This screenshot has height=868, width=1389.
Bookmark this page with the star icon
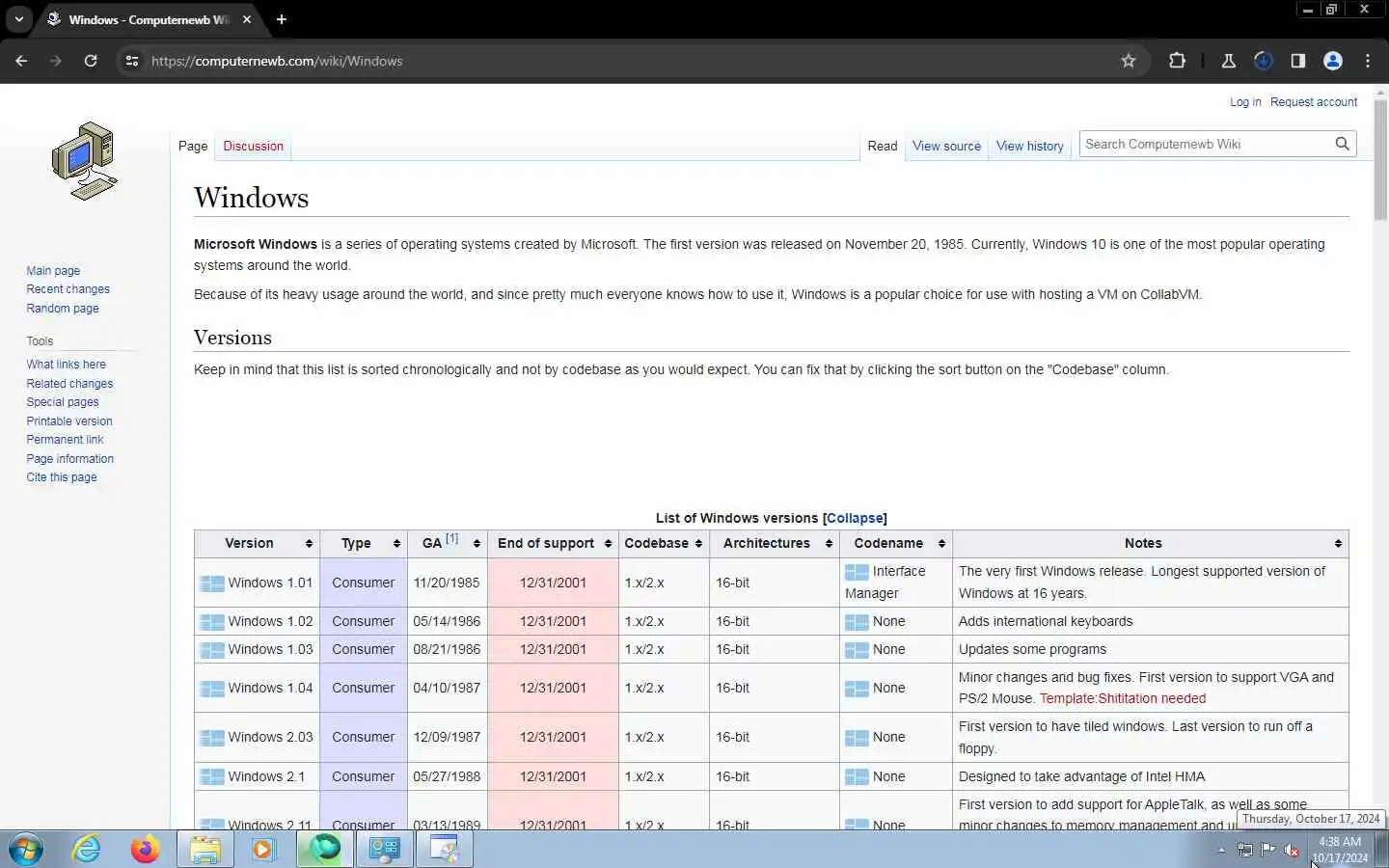pos(1129,61)
